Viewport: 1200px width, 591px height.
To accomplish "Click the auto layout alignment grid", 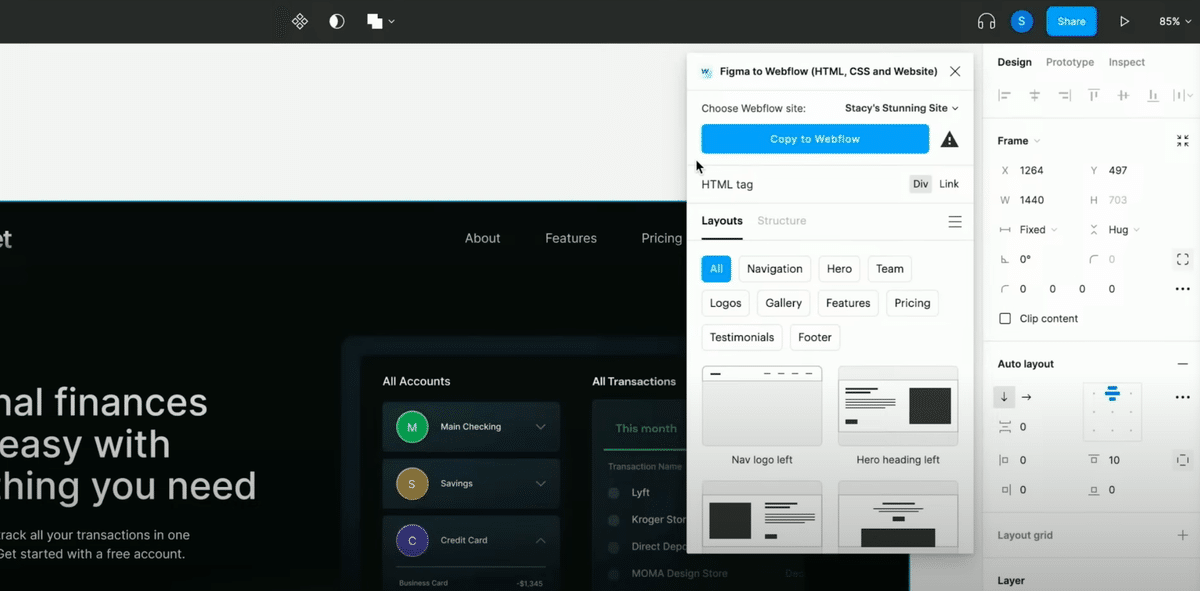I will [1113, 411].
